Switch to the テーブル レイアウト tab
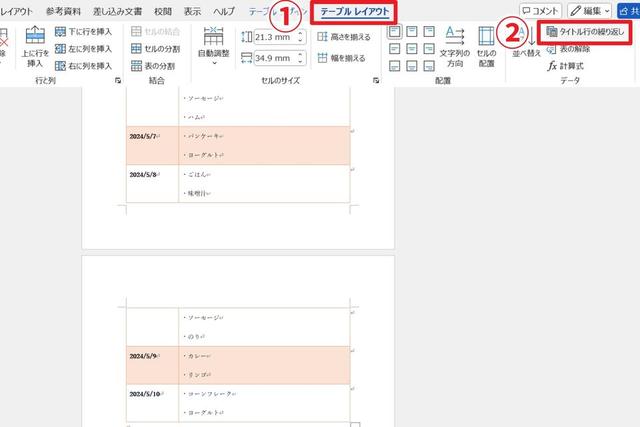Screen dimensions: 640x427 [x=354, y=11]
